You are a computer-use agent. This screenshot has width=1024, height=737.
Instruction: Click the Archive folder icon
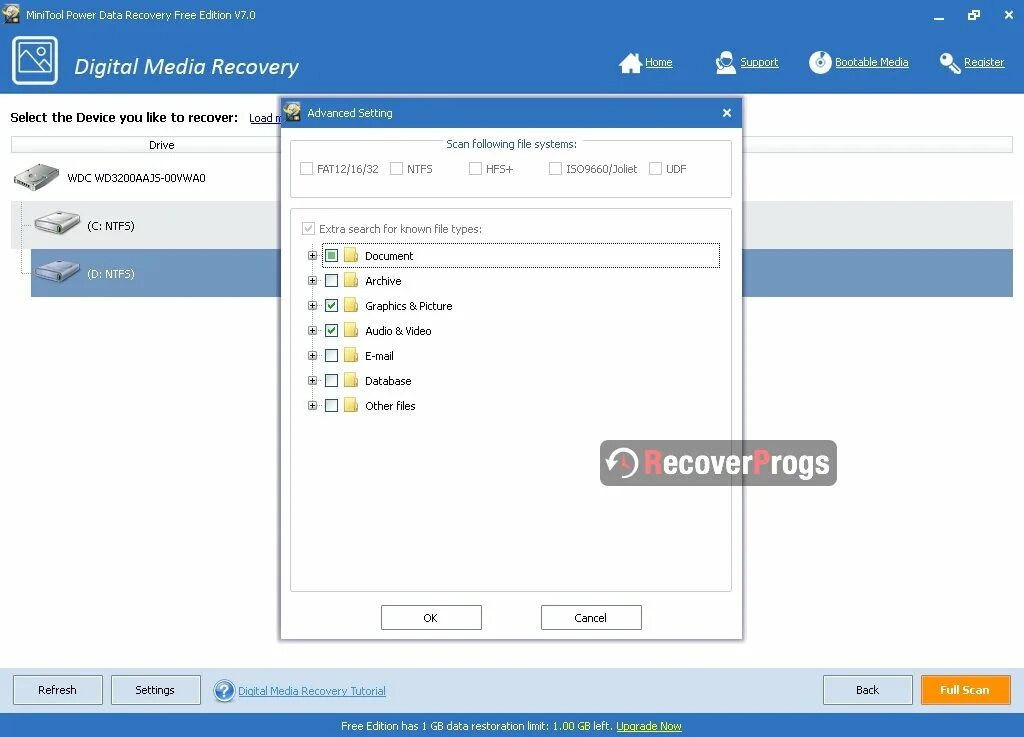click(351, 281)
